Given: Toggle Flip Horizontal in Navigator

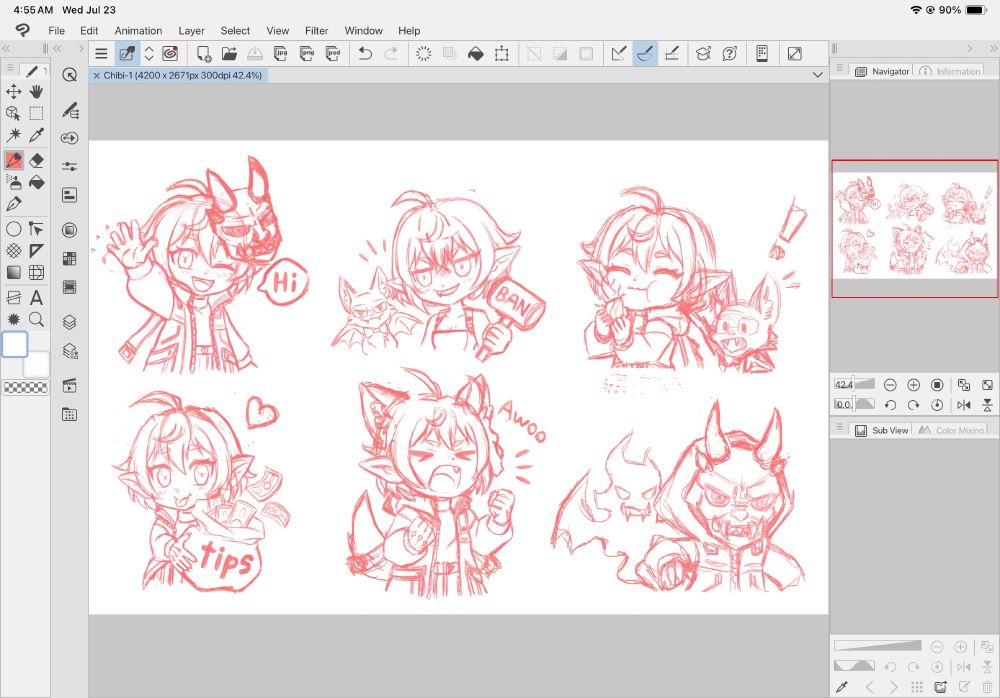Looking at the screenshot, I should click(964, 405).
